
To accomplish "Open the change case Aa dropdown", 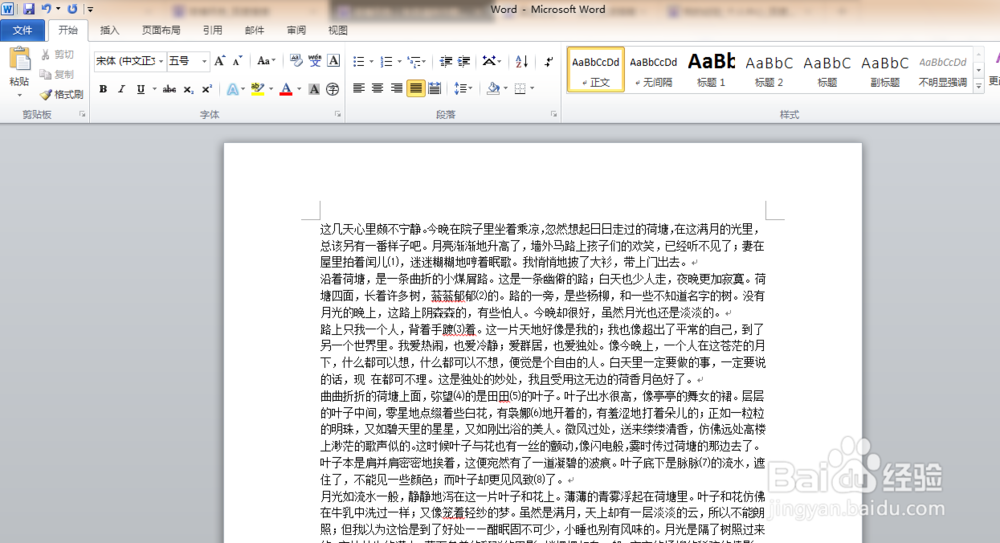I will point(266,61).
